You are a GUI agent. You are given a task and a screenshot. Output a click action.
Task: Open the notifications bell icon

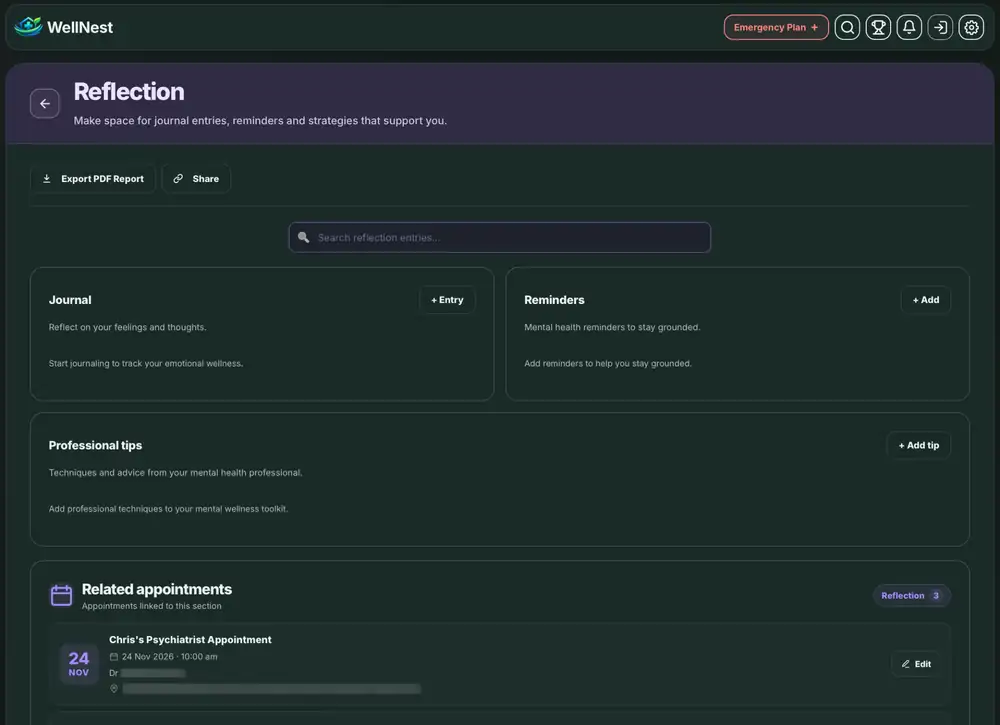(x=909, y=27)
